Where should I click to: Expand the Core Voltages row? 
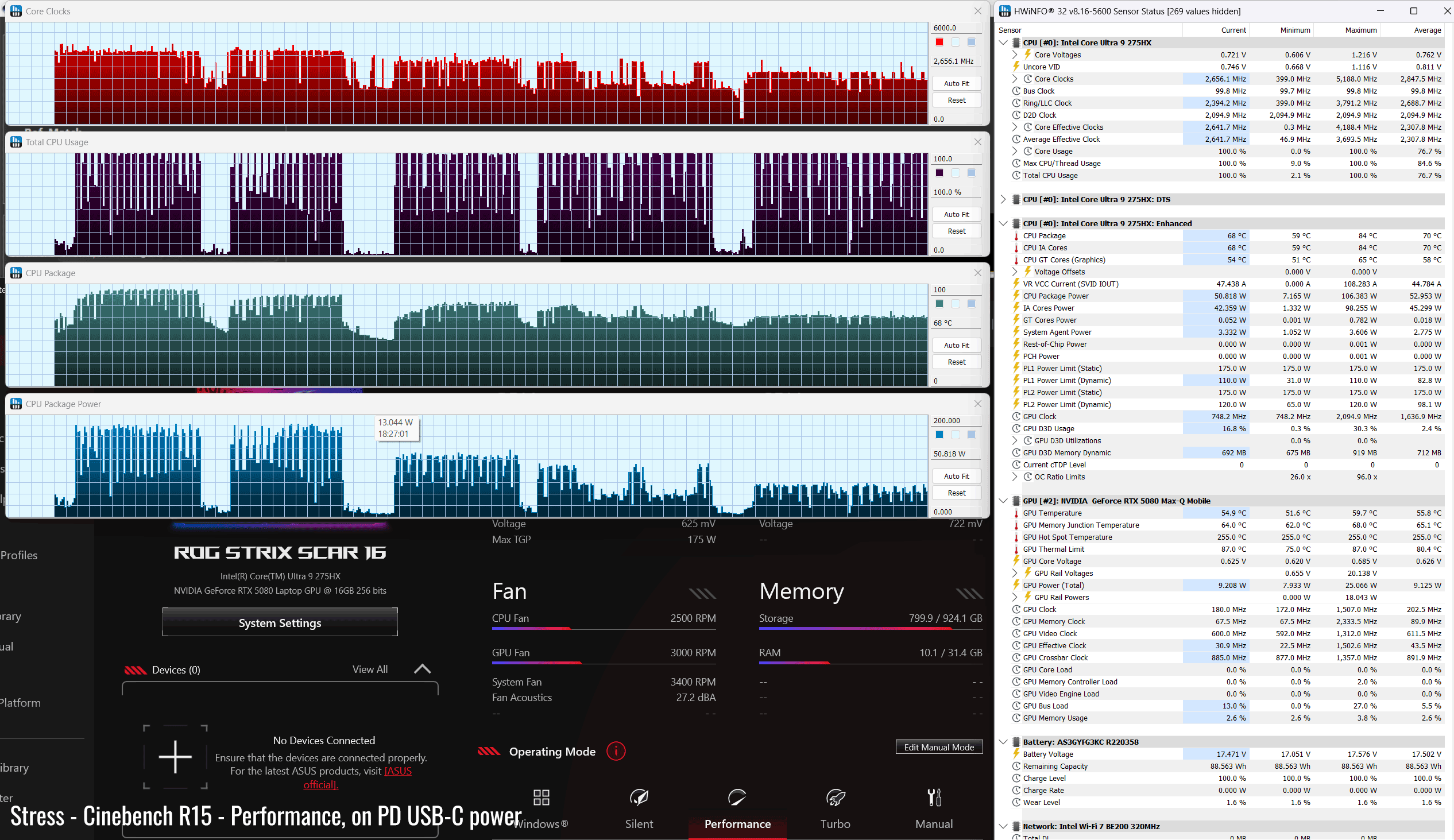pyautogui.click(x=1015, y=55)
